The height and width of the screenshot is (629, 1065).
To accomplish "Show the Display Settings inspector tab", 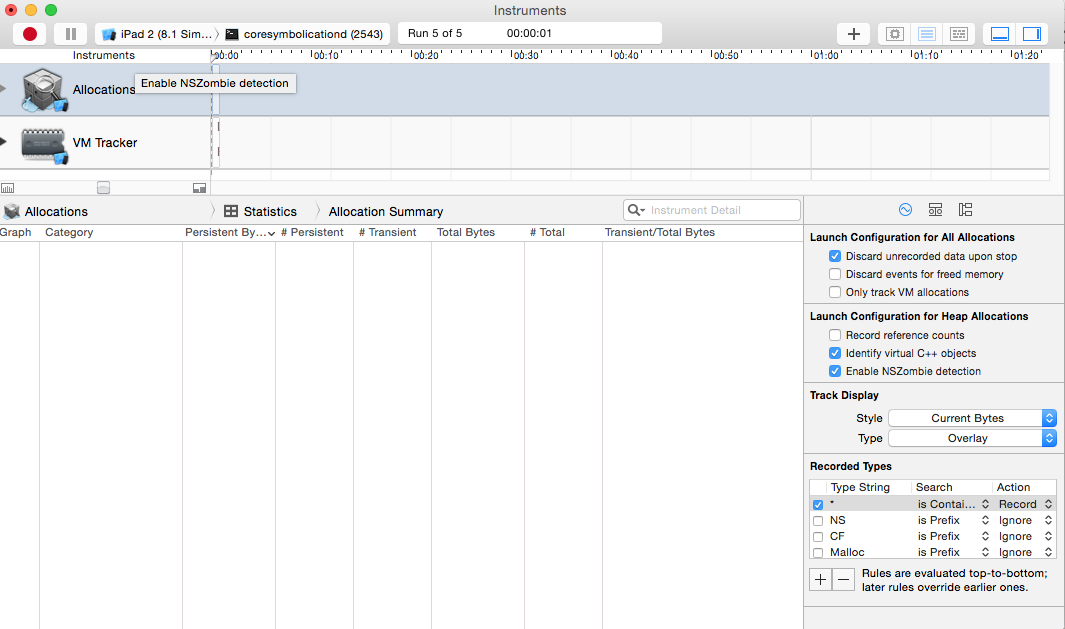I will click(935, 210).
